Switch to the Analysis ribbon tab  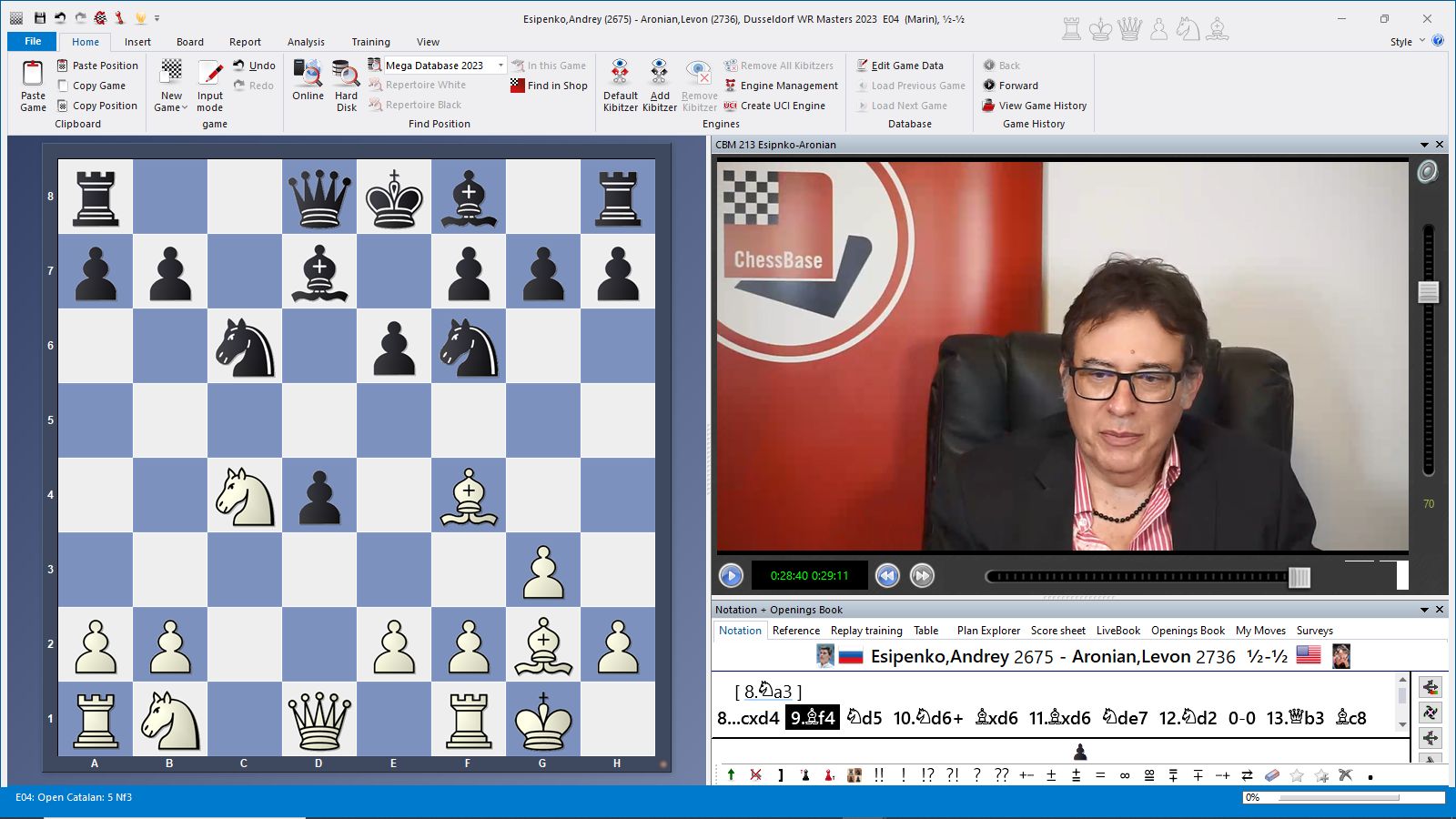click(306, 42)
